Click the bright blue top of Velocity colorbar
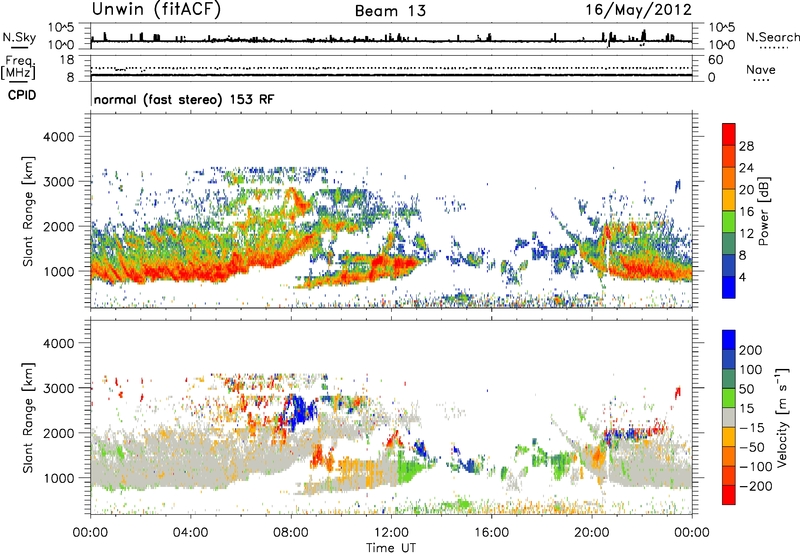This screenshot has width=800, height=554. point(729,340)
